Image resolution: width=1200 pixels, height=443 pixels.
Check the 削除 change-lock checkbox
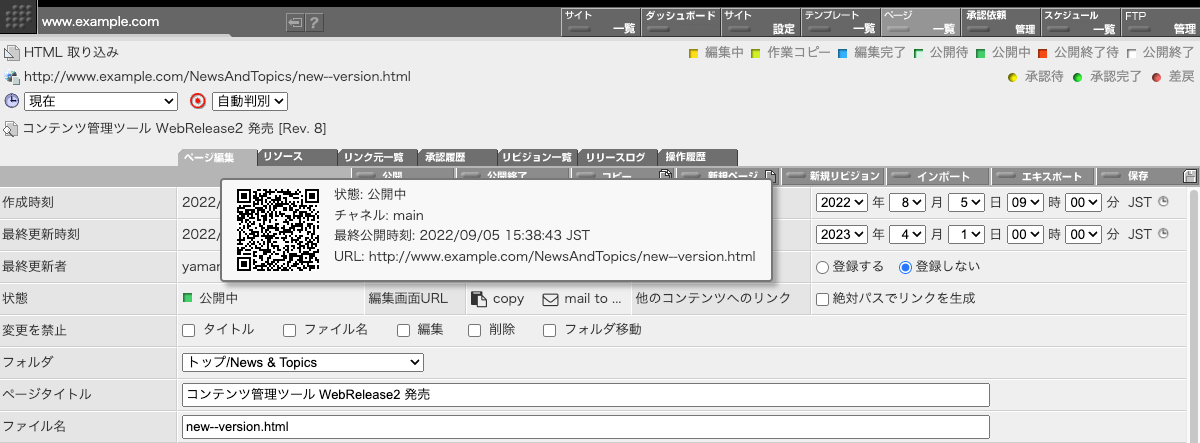pyautogui.click(x=476, y=330)
